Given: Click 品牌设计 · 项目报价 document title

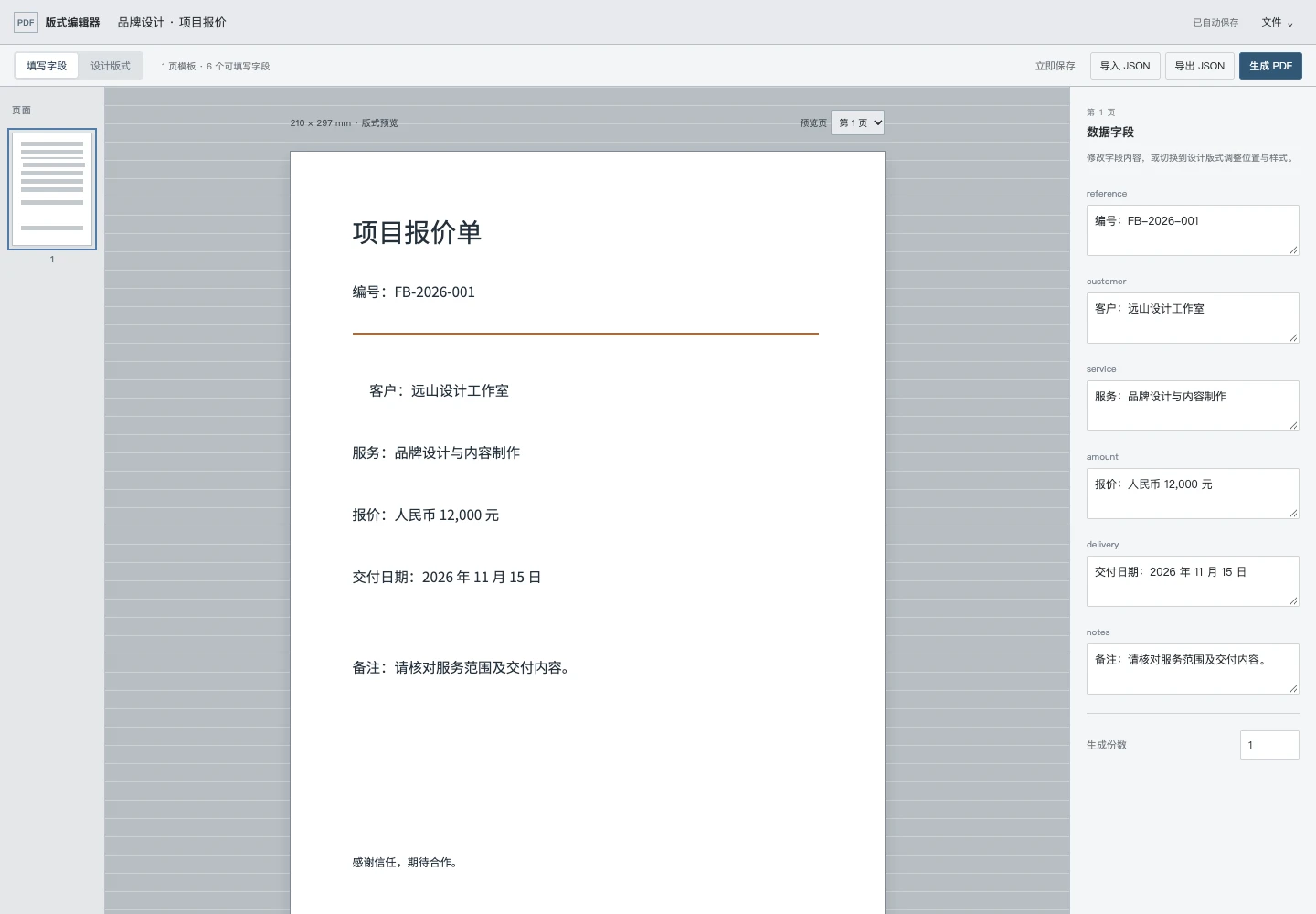Looking at the screenshot, I should (172, 22).
